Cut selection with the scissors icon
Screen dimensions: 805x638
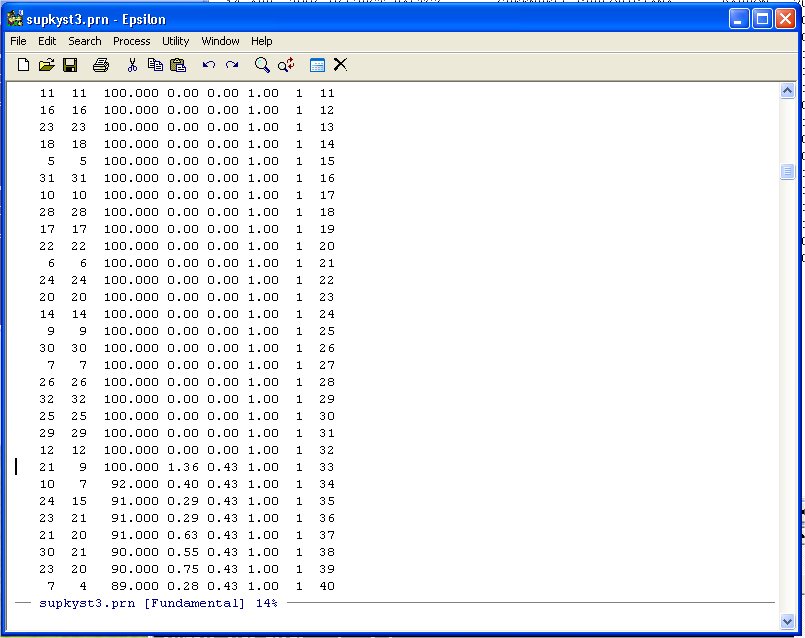132,65
